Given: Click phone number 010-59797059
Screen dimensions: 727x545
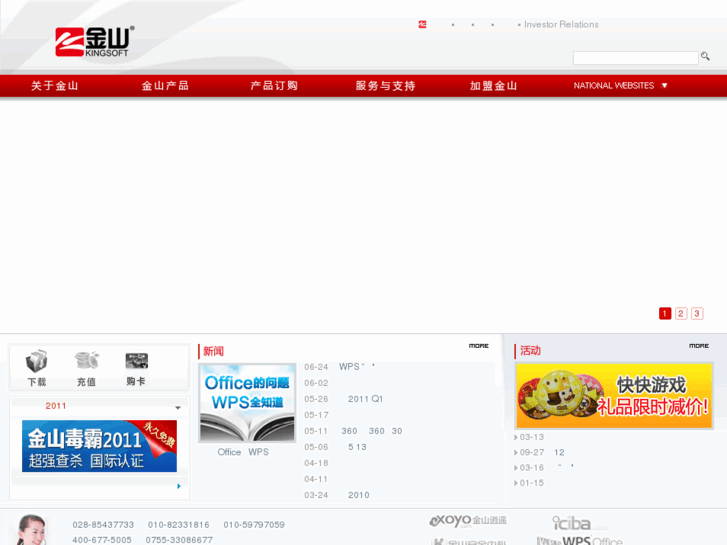Looking at the screenshot, I should coord(254,525).
